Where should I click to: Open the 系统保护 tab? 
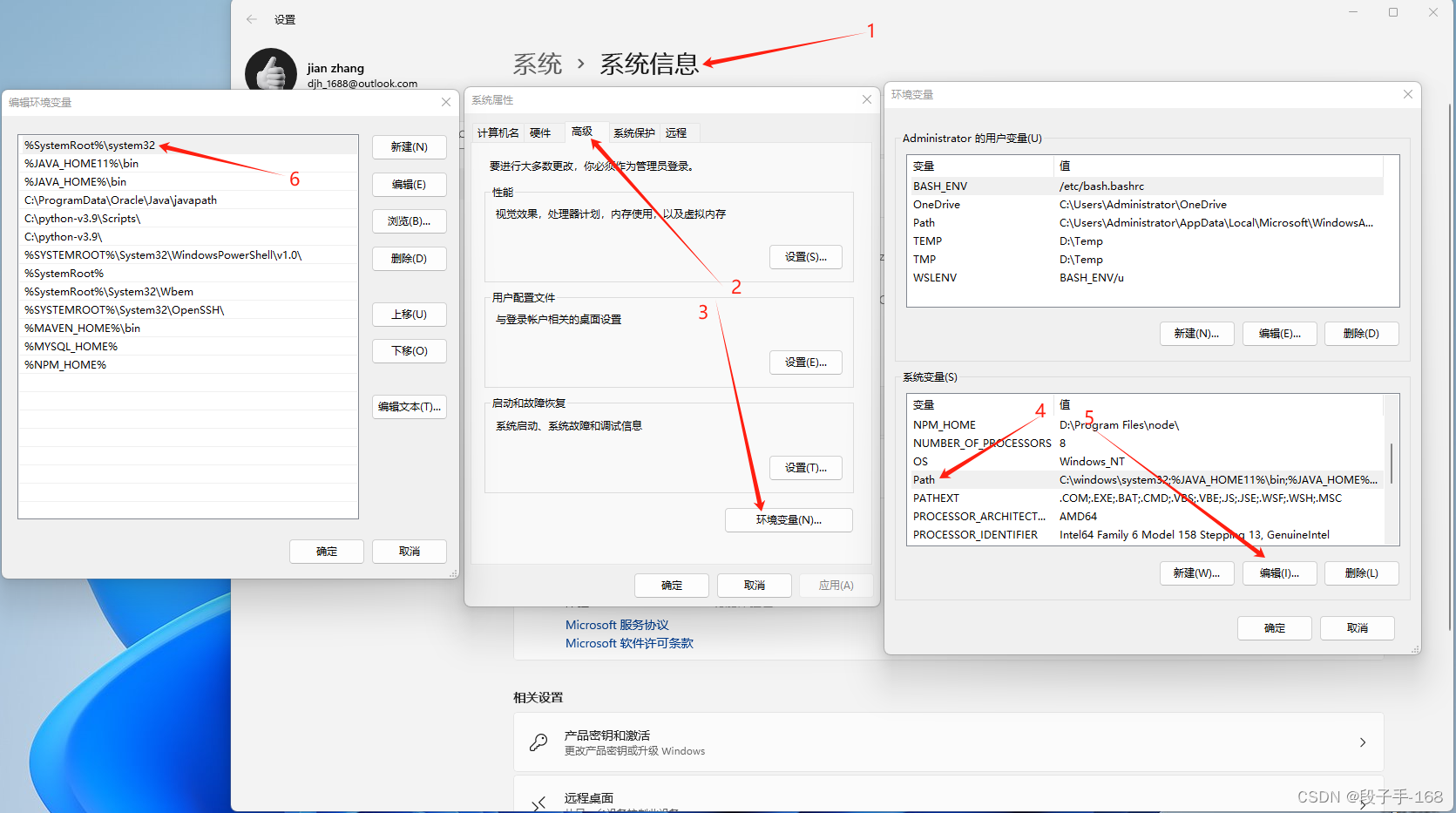click(x=634, y=132)
